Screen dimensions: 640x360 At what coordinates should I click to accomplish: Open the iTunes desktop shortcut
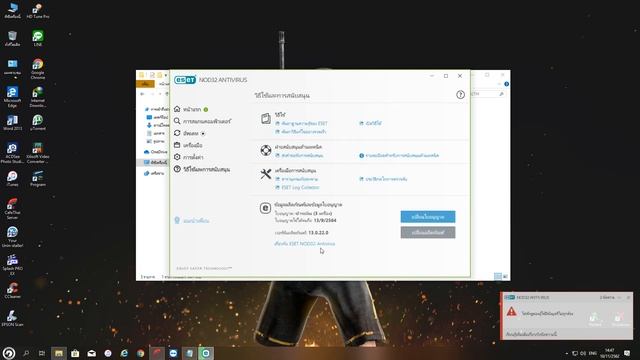pyautogui.click(x=12, y=178)
